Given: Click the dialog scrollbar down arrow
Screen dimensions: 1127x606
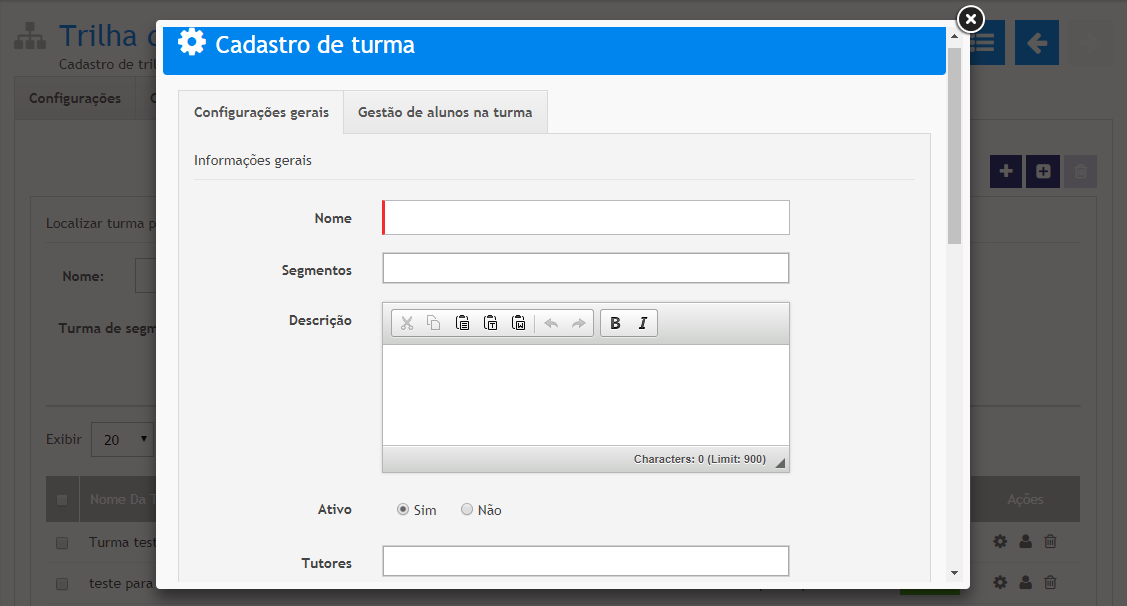Looking at the screenshot, I should point(954,573).
